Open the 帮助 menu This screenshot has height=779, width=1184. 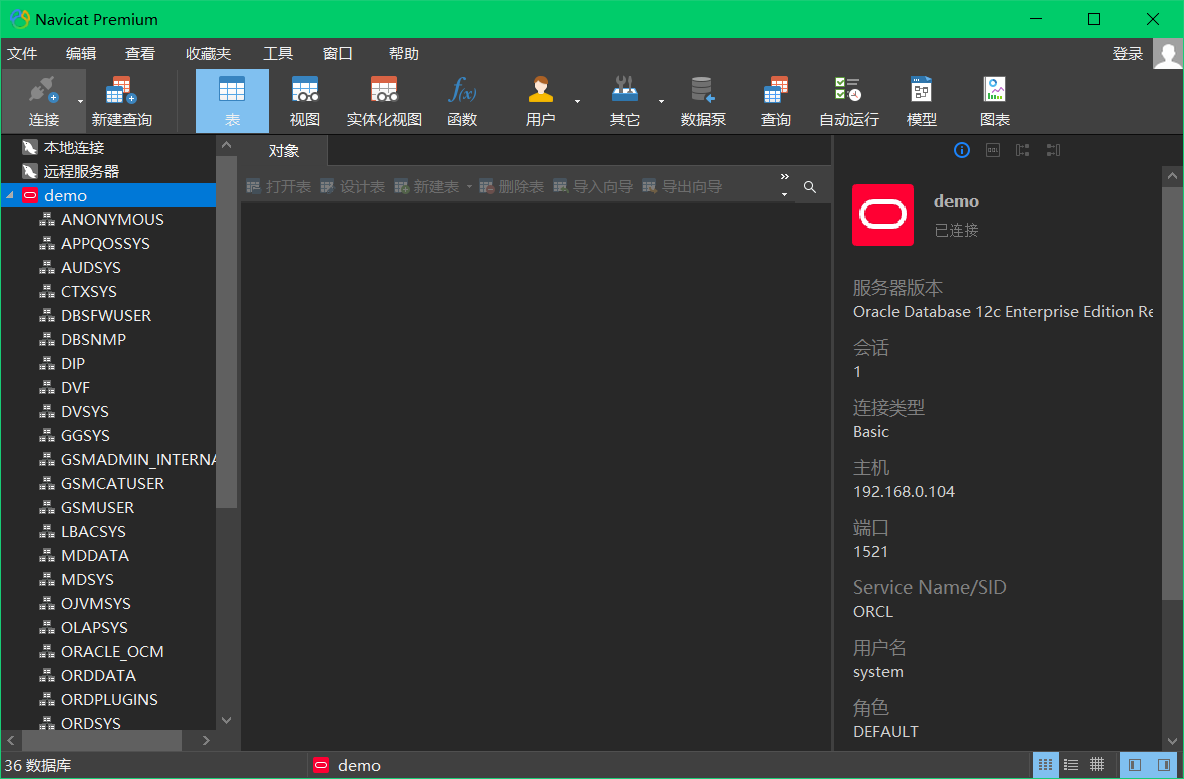tap(403, 54)
